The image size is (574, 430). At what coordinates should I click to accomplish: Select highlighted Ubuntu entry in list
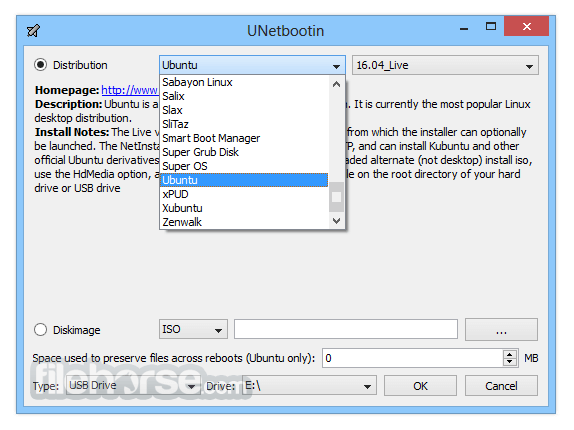click(x=244, y=180)
